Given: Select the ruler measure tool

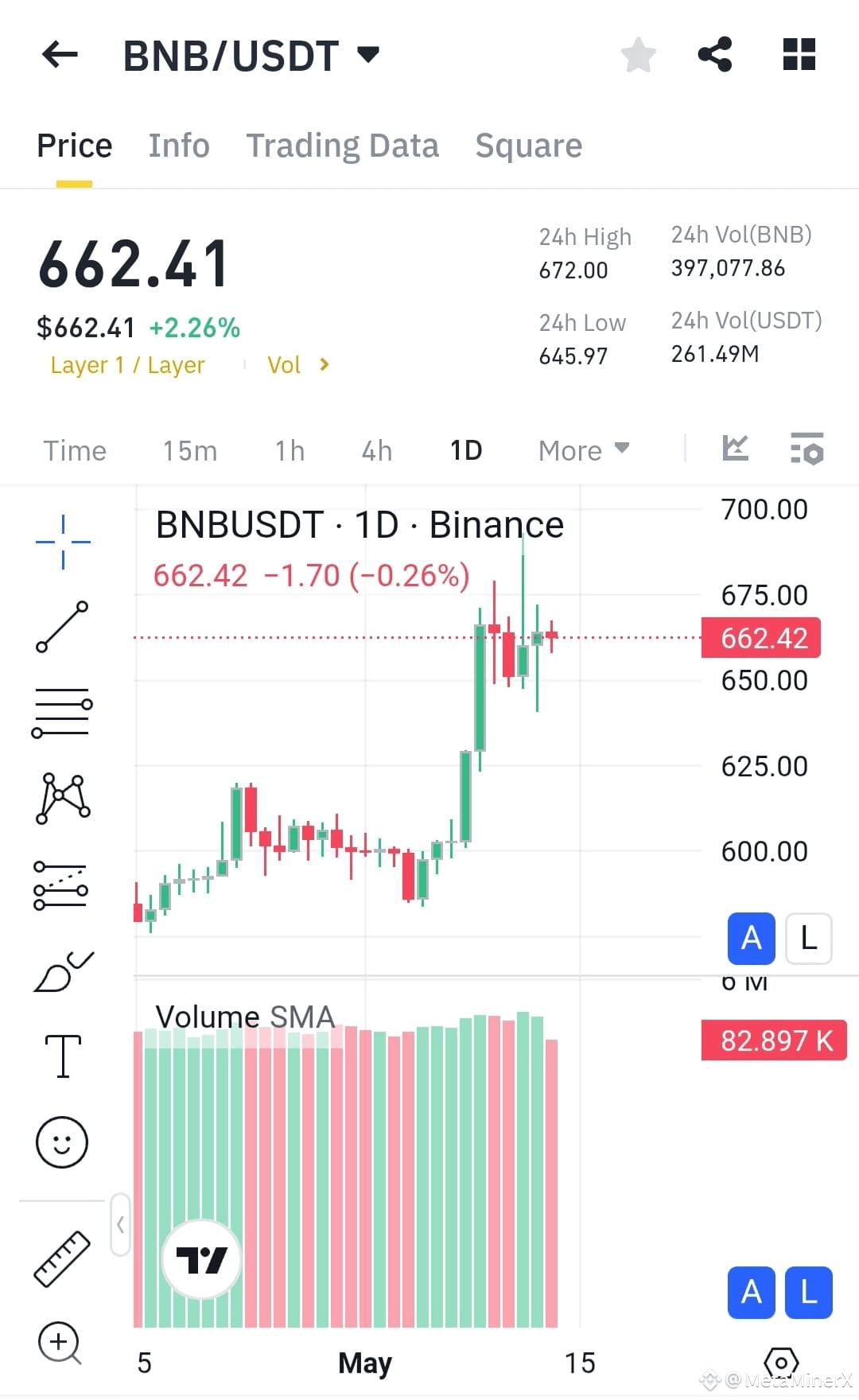Looking at the screenshot, I should click(x=62, y=1258).
